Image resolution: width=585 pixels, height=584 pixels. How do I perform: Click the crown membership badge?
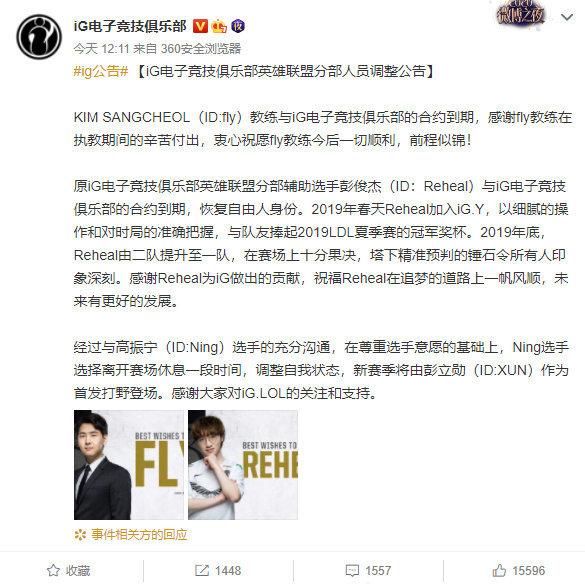(219, 26)
